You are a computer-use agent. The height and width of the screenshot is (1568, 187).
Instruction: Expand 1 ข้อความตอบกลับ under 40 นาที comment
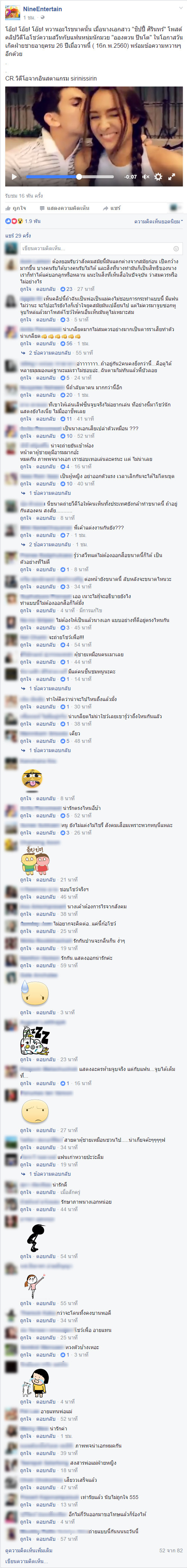[x=50, y=493]
